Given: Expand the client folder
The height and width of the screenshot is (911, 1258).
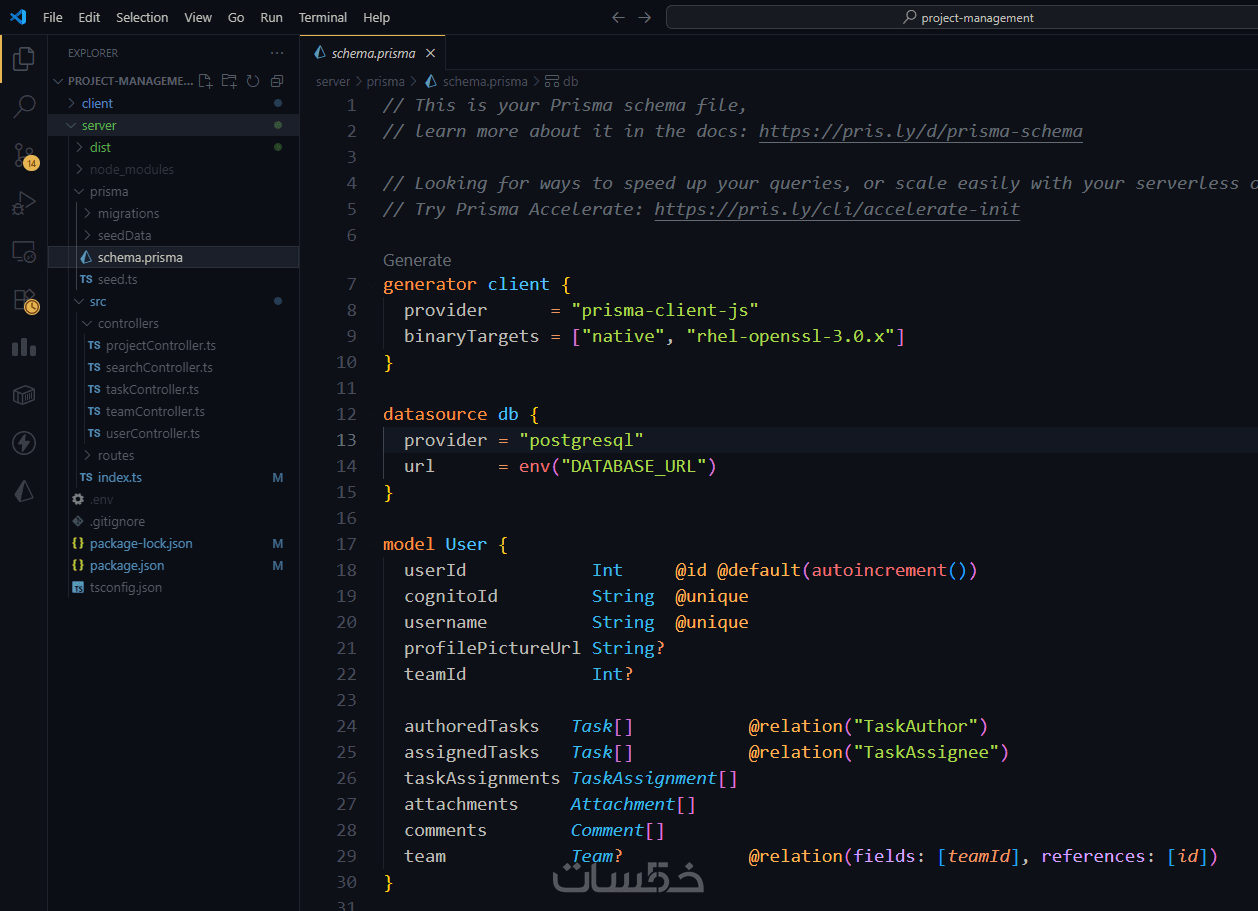Looking at the screenshot, I should [x=97, y=103].
